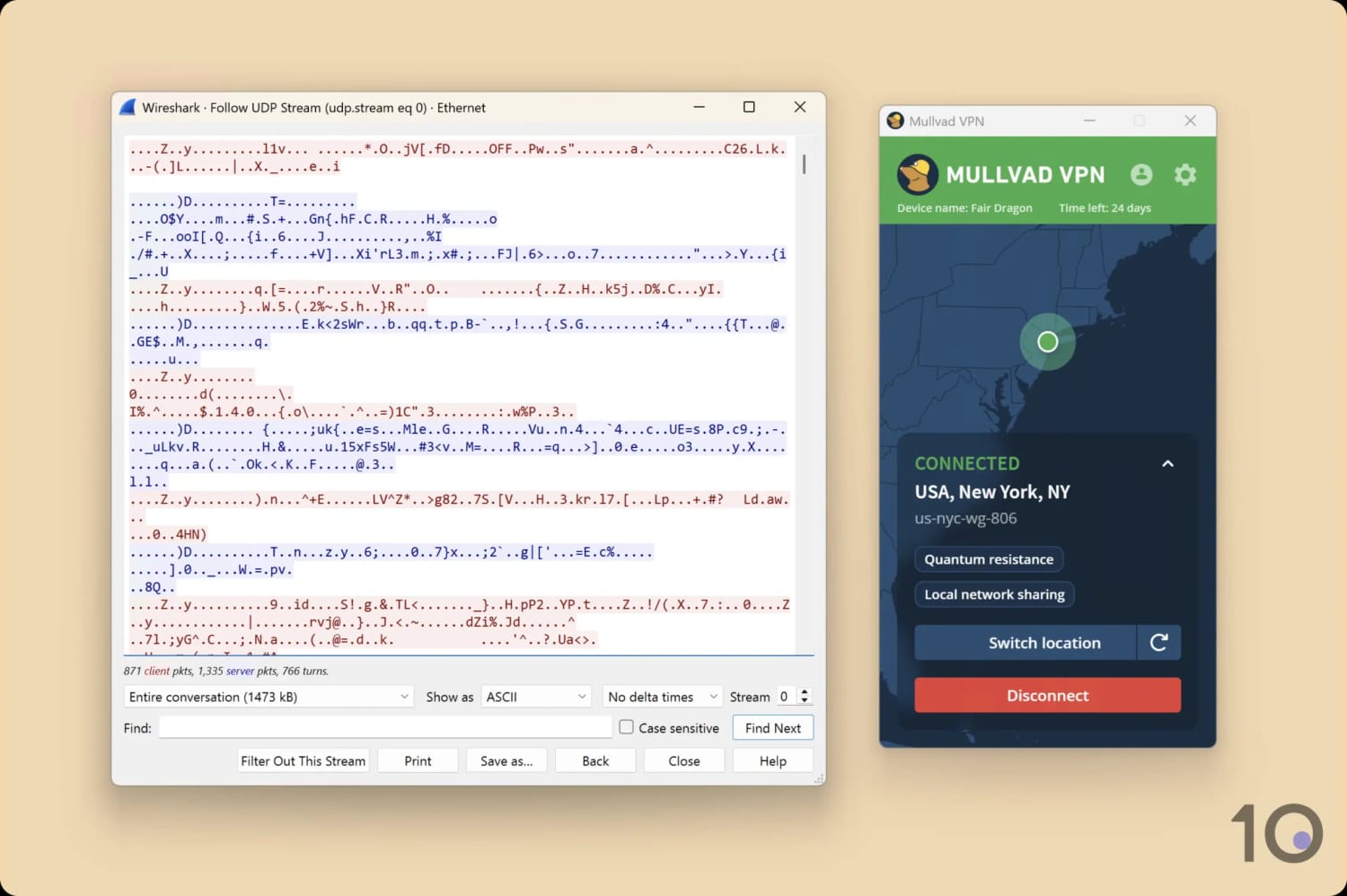Collapse the CONNECTED panel chevron
1347x896 pixels.
click(x=1167, y=463)
